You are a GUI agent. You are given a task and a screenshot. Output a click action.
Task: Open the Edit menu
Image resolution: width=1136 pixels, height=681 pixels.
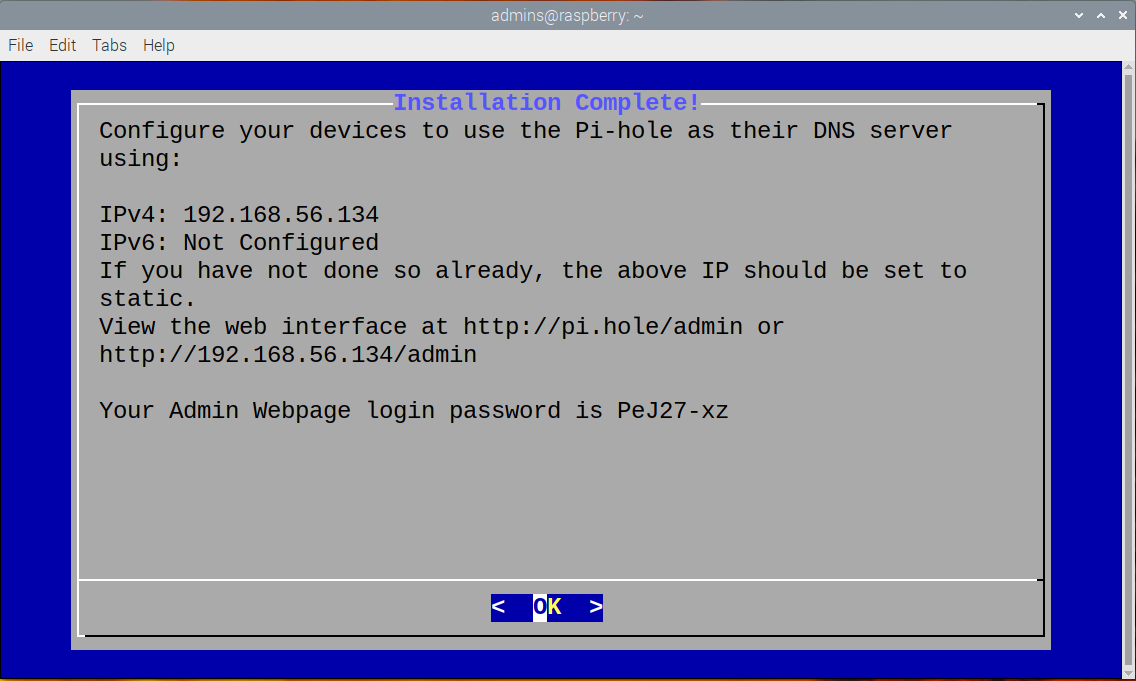[62, 46]
